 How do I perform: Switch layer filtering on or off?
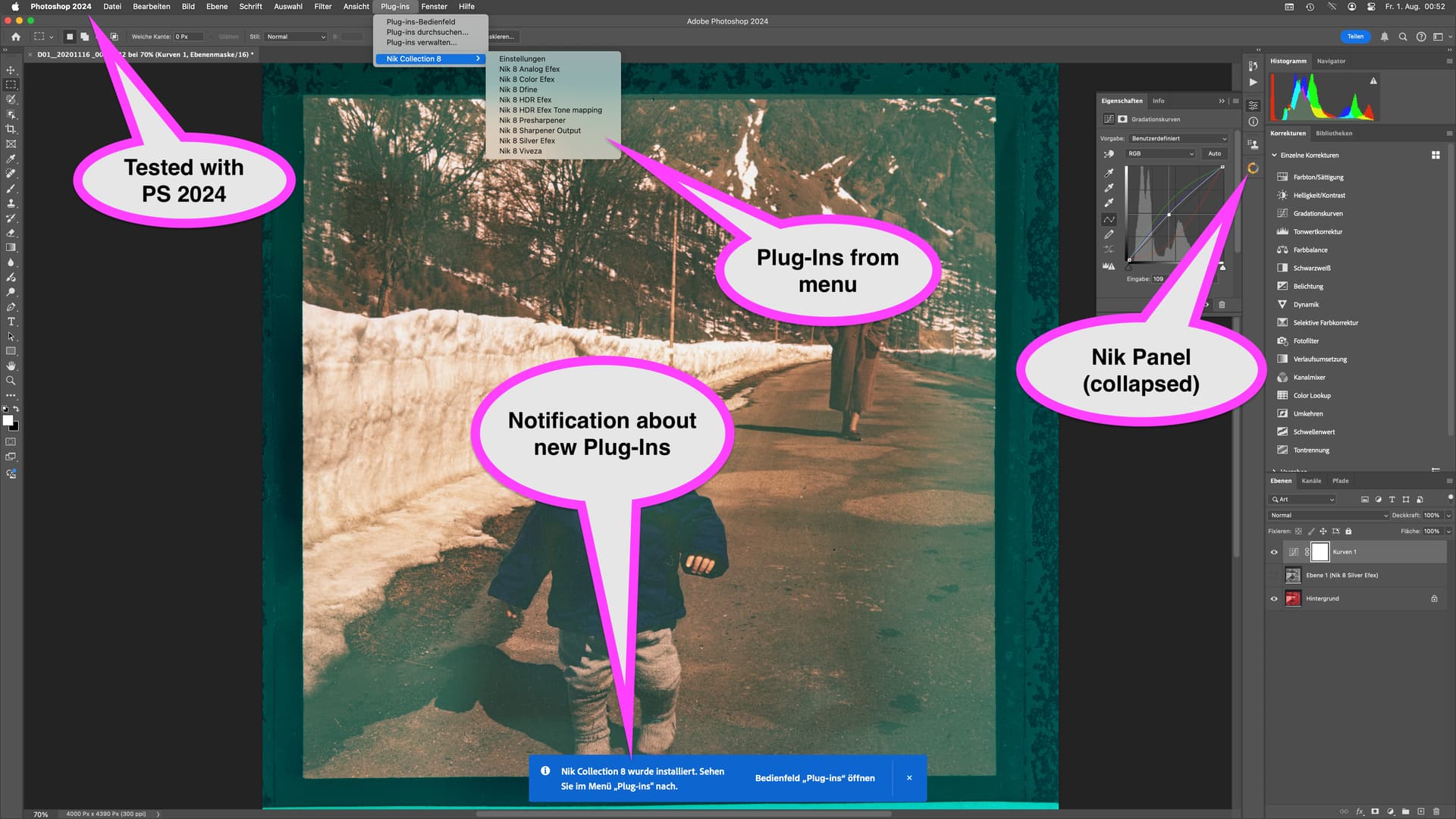(1450, 497)
